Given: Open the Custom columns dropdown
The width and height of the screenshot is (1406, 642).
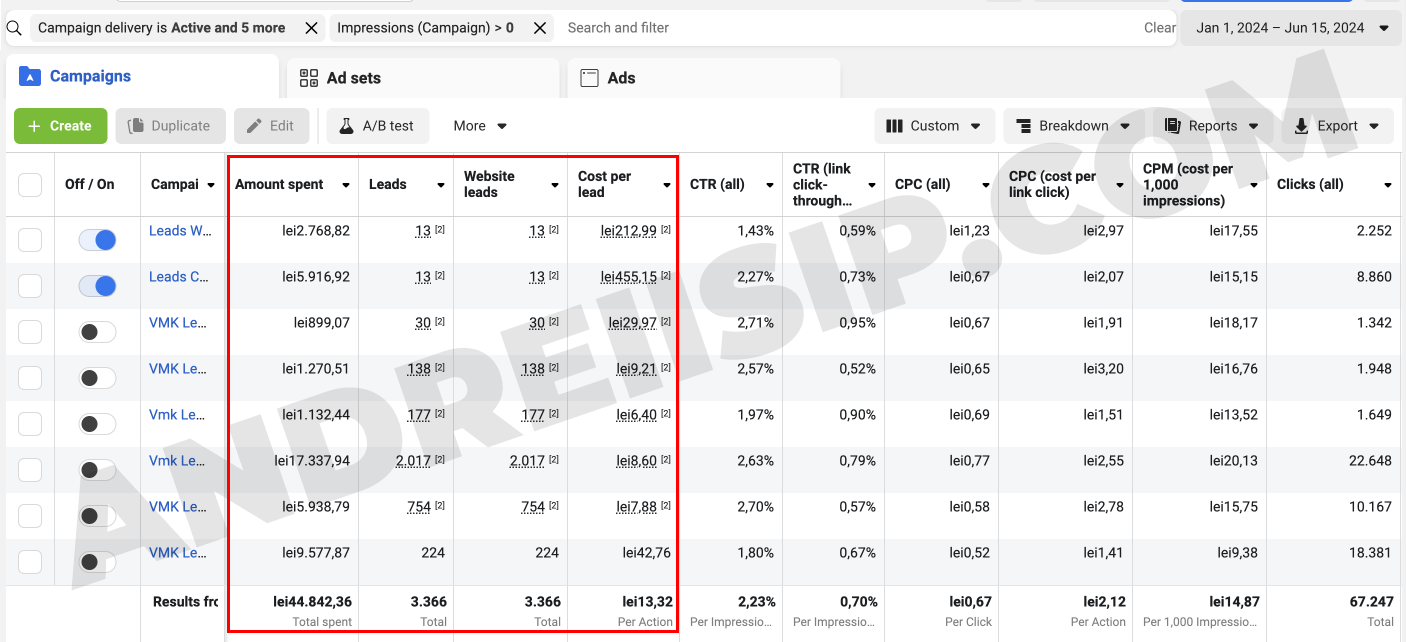Looking at the screenshot, I should point(935,126).
